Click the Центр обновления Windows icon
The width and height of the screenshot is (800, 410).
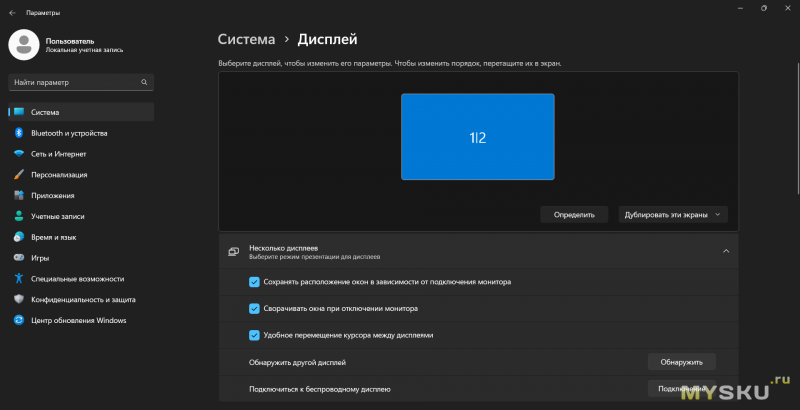(18, 320)
